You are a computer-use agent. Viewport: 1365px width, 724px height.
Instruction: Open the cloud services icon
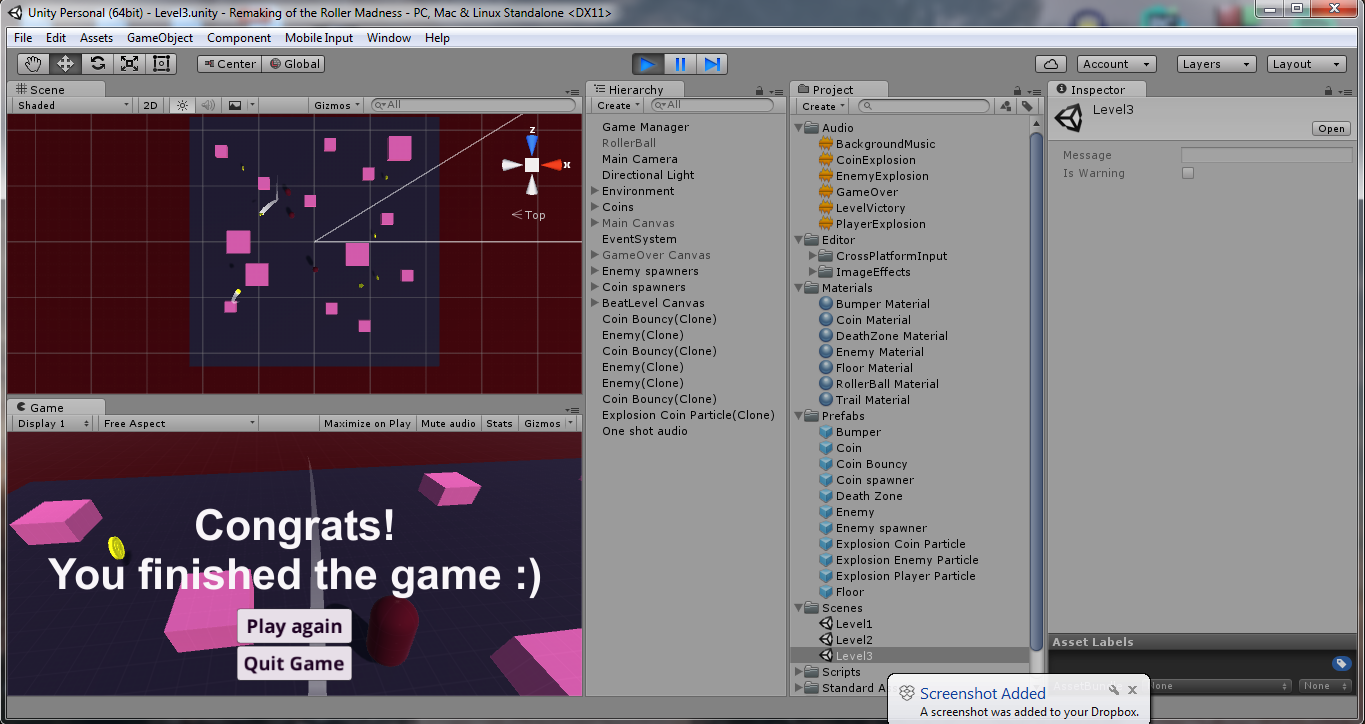pos(1050,64)
